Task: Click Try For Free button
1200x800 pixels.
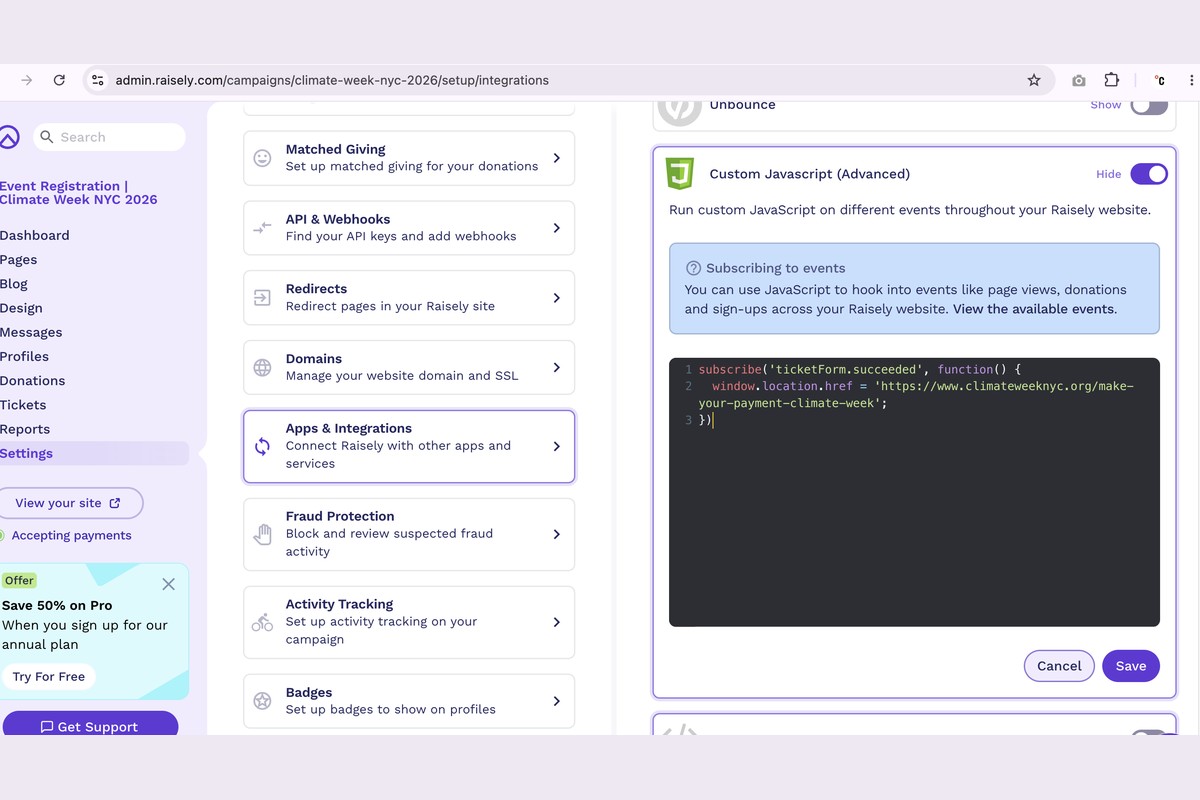Action: 49,677
